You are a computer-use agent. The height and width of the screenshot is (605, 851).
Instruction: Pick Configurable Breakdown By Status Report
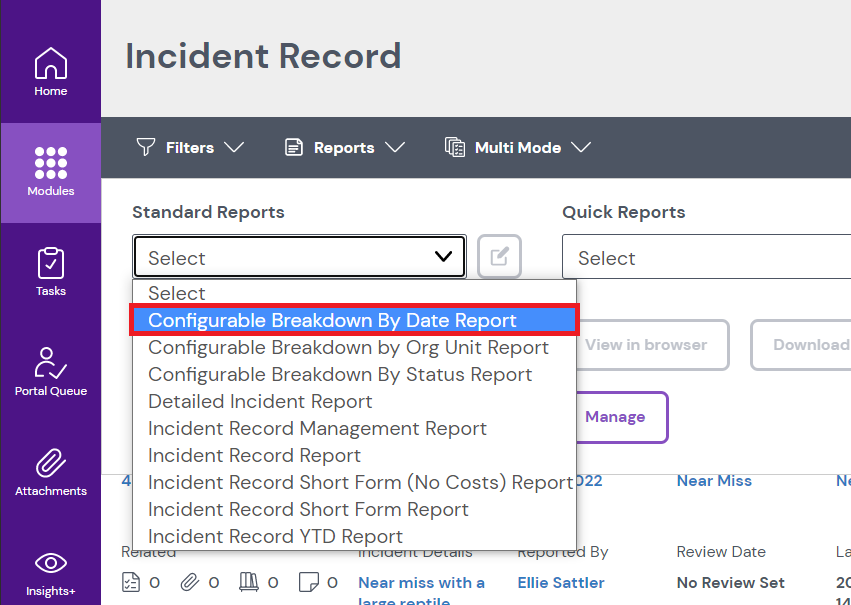[340, 374]
